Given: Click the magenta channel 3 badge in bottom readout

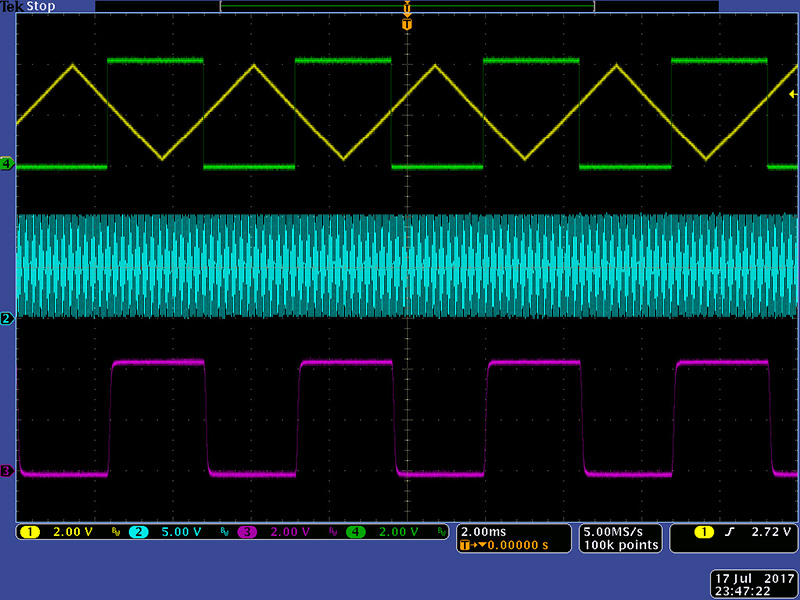Looking at the screenshot, I should pyautogui.click(x=247, y=532).
